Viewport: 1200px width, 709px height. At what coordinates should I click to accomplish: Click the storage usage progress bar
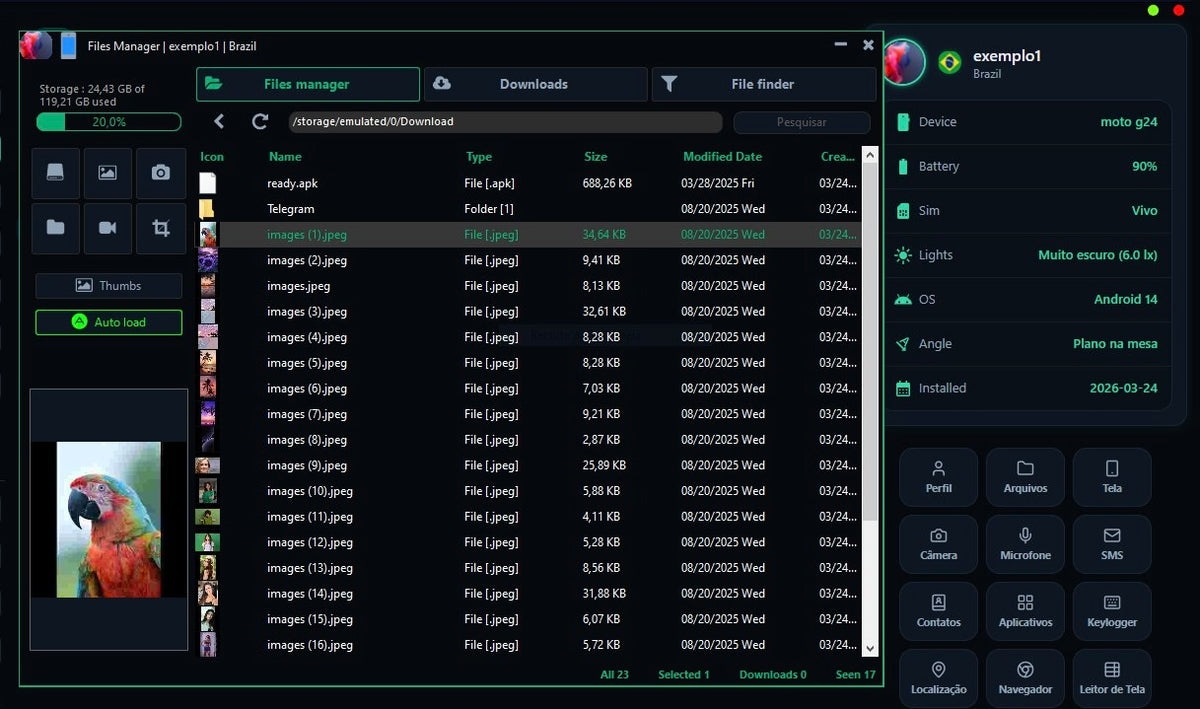tap(109, 122)
